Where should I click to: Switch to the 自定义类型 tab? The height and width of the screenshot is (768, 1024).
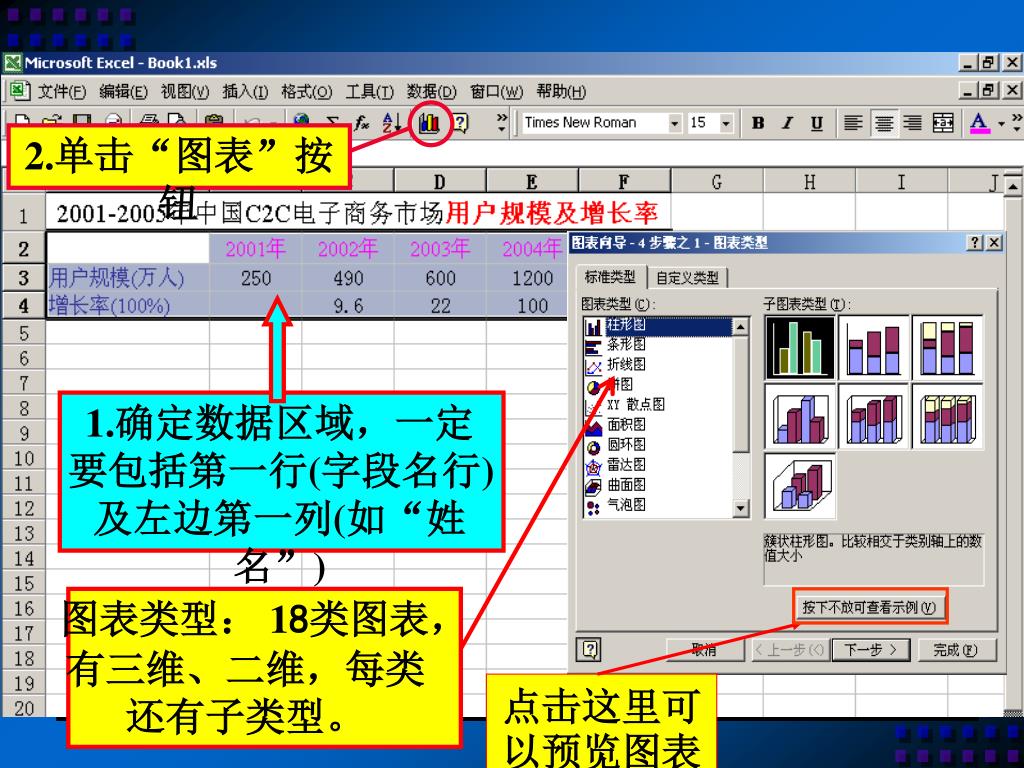(x=687, y=278)
